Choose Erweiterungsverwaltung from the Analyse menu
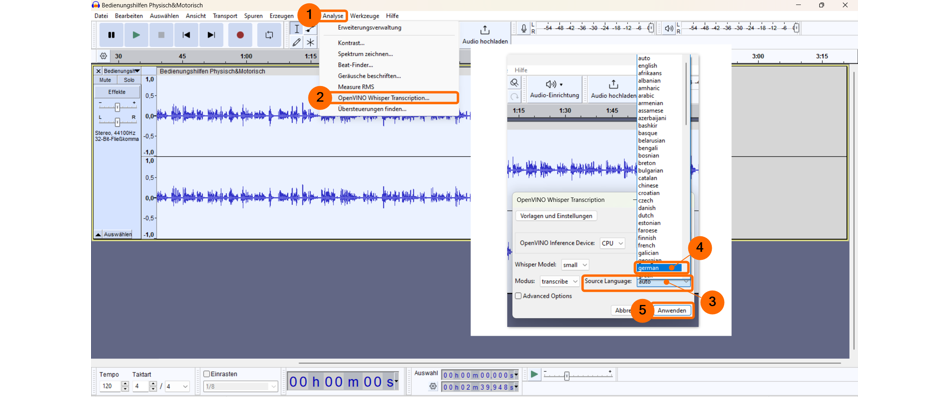 click(x=389, y=28)
